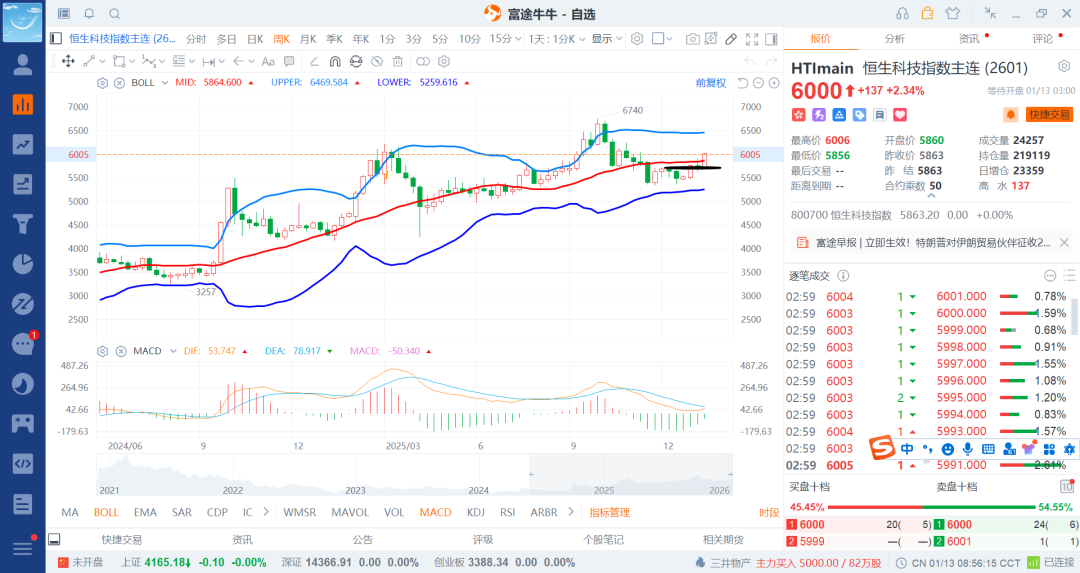
Task: Click the 快捷交易 orange button
Action: [1049, 115]
